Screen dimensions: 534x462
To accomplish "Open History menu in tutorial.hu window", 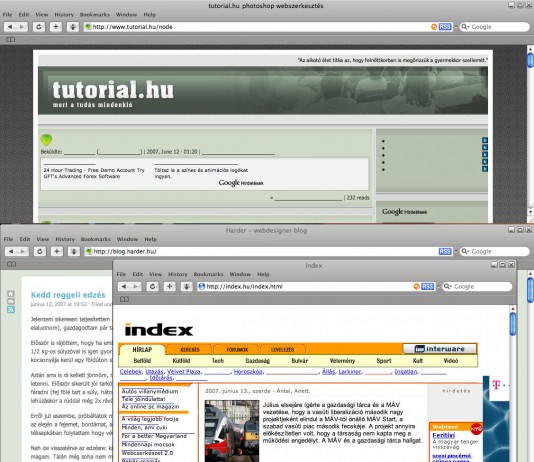I will pos(64,15).
